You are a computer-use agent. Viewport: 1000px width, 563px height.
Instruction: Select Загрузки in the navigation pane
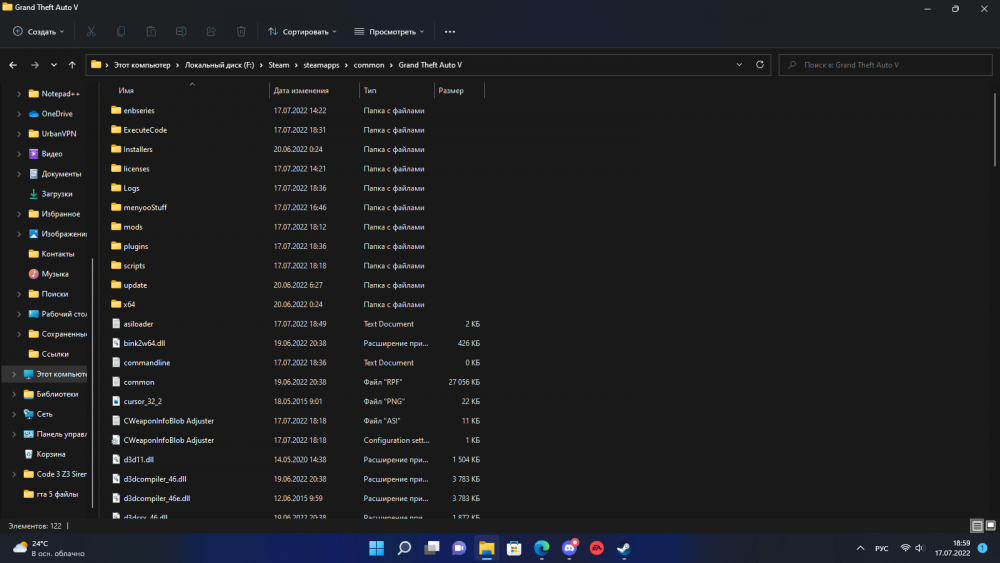point(57,194)
